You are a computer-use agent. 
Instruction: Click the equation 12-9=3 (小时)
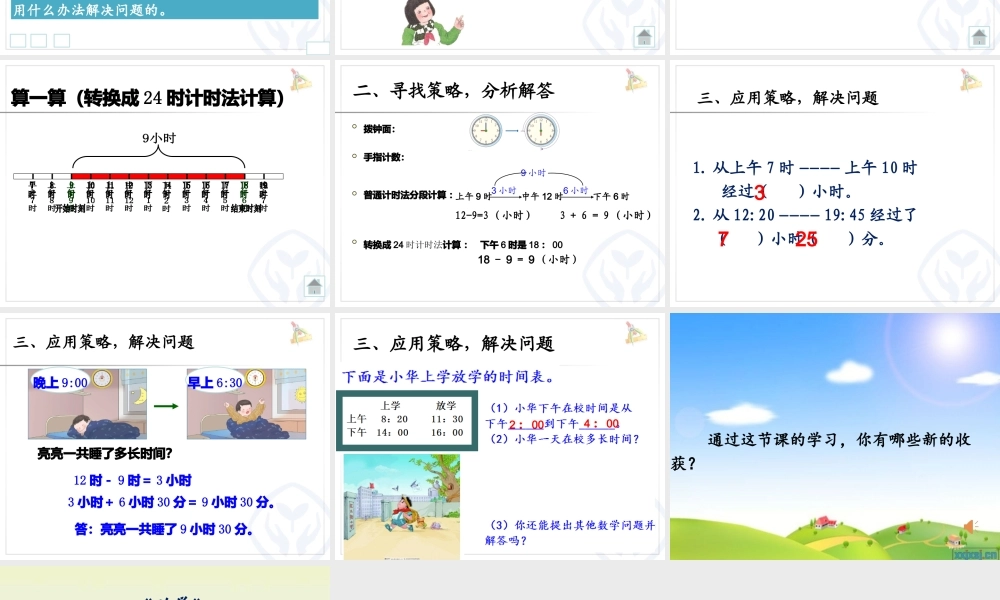493,216
